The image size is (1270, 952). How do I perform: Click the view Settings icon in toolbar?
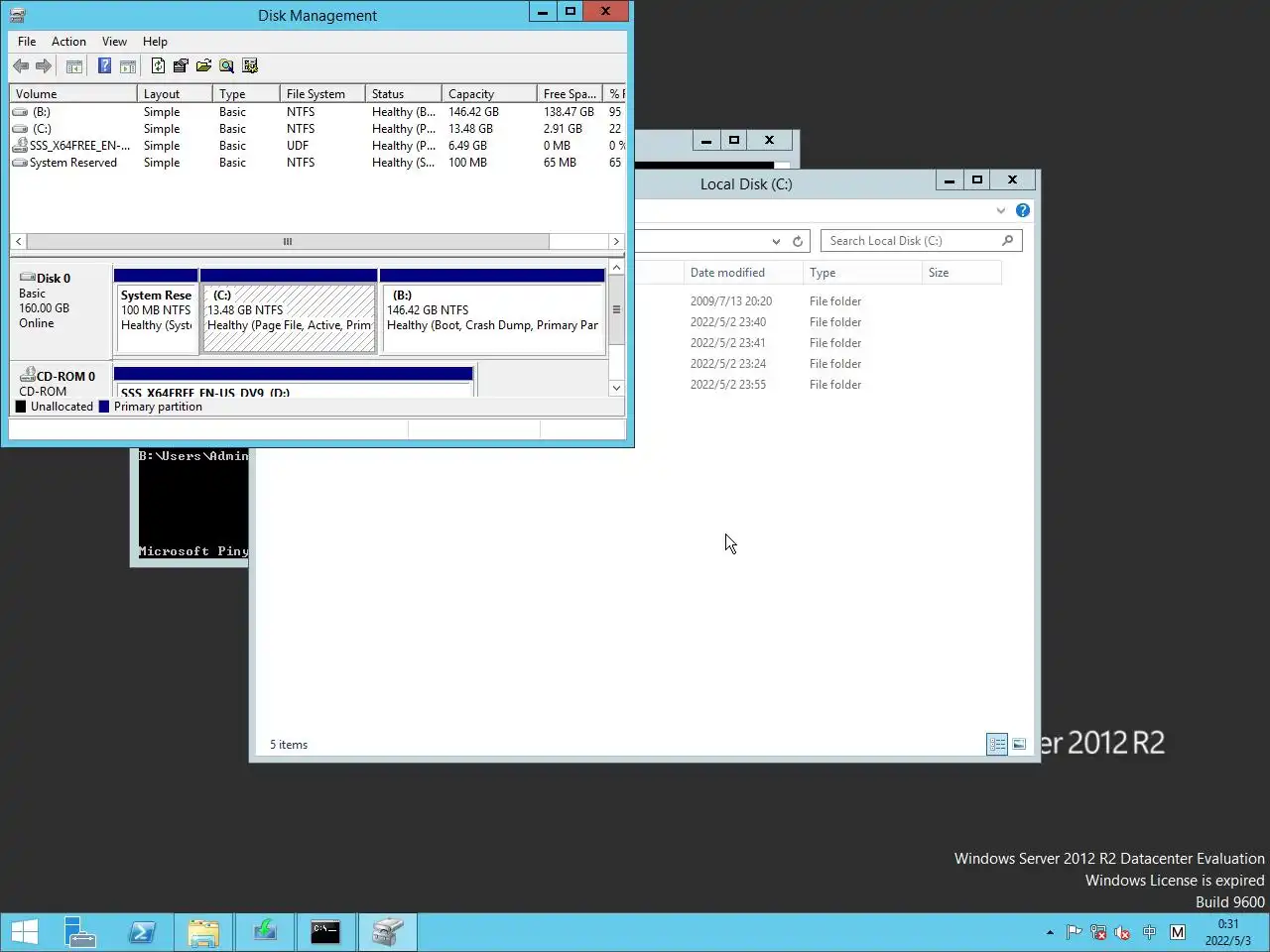pos(250,66)
